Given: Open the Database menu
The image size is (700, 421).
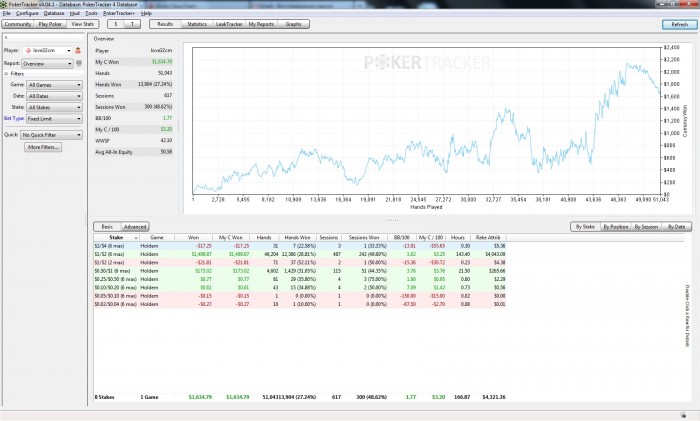Looking at the screenshot, I should click(x=54, y=13).
